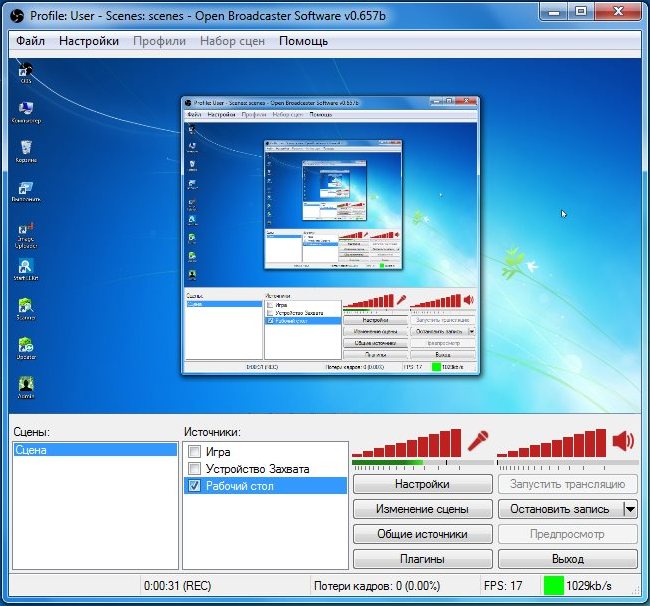Close the Open Broadcaster Software window
This screenshot has height=606, width=650.
click(618, 12)
